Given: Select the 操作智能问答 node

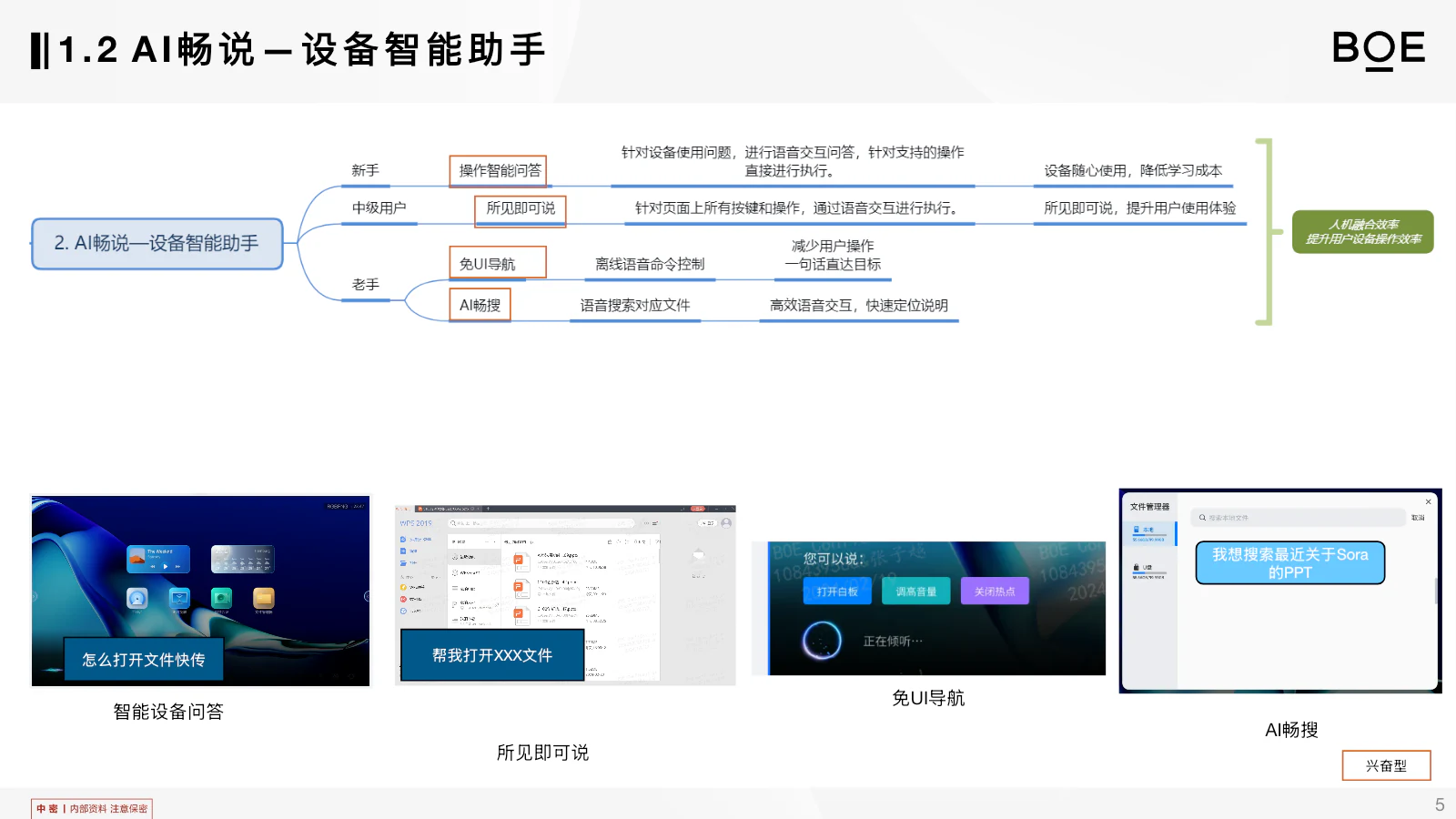Looking at the screenshot, I should tap(499, 171).
